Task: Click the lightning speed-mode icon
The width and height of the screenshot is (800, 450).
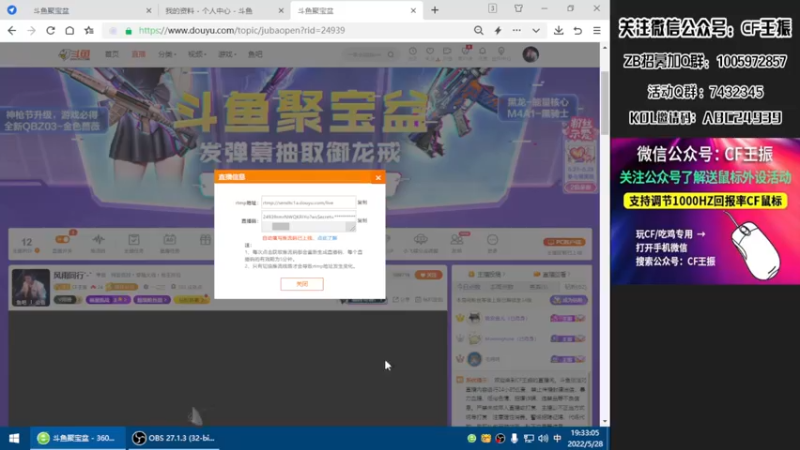Action: click(497, 31)
